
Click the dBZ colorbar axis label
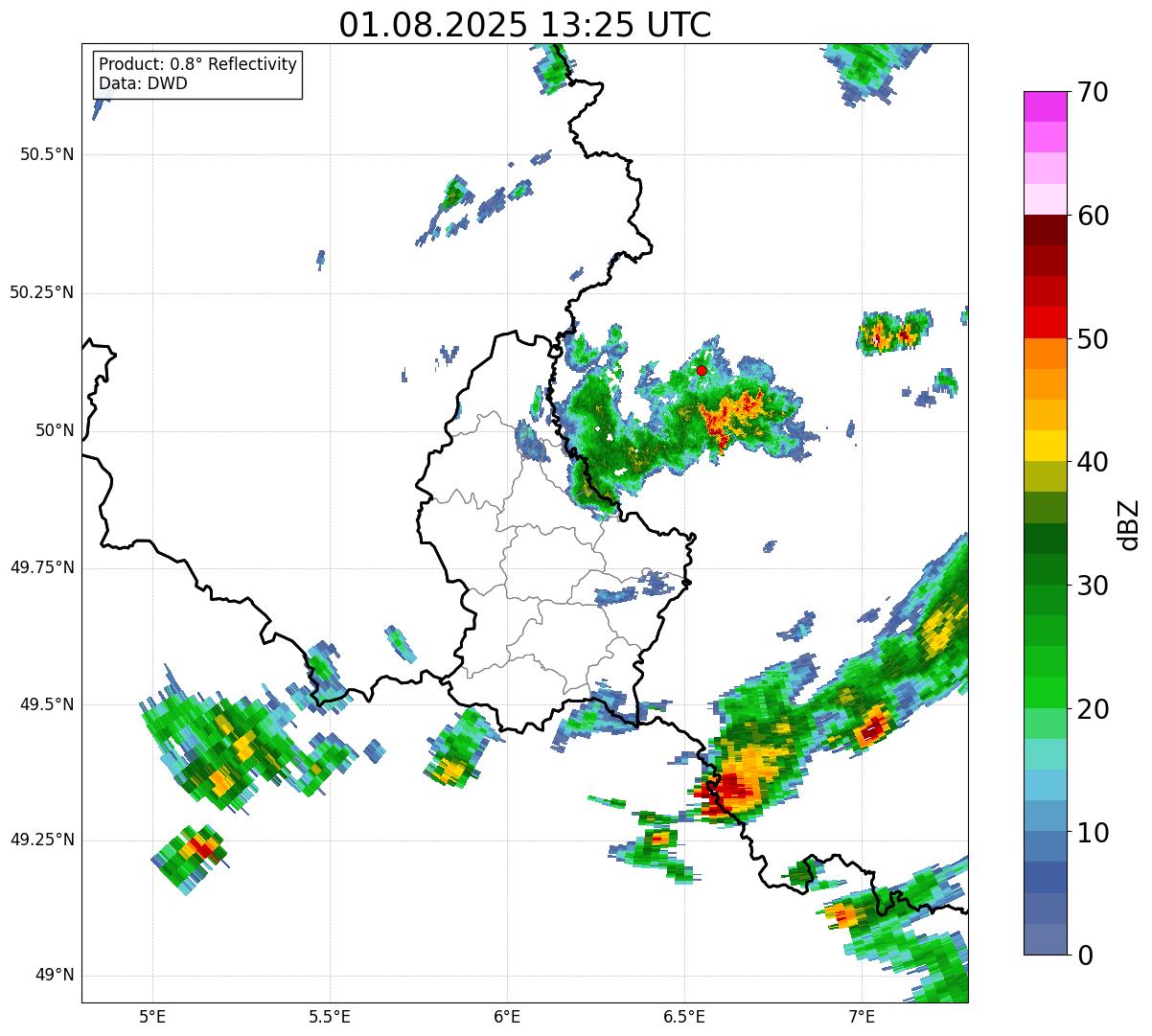pyautogui.click(x=1129, y=523)
